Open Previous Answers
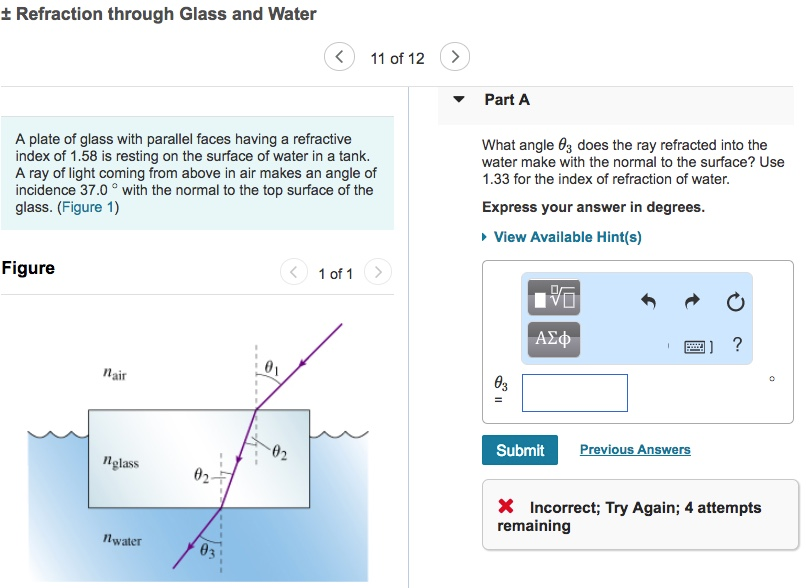The width and height of the screenshot is (806, 588). pyautogui.click(x=634, y=450)
